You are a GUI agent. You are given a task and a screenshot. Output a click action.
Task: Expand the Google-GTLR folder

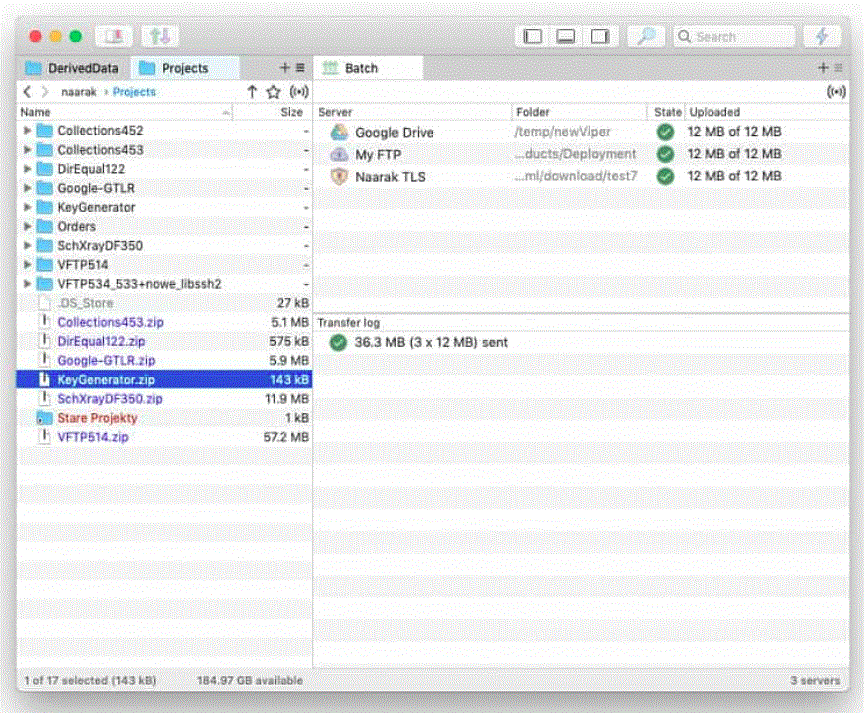coord(27,188)
